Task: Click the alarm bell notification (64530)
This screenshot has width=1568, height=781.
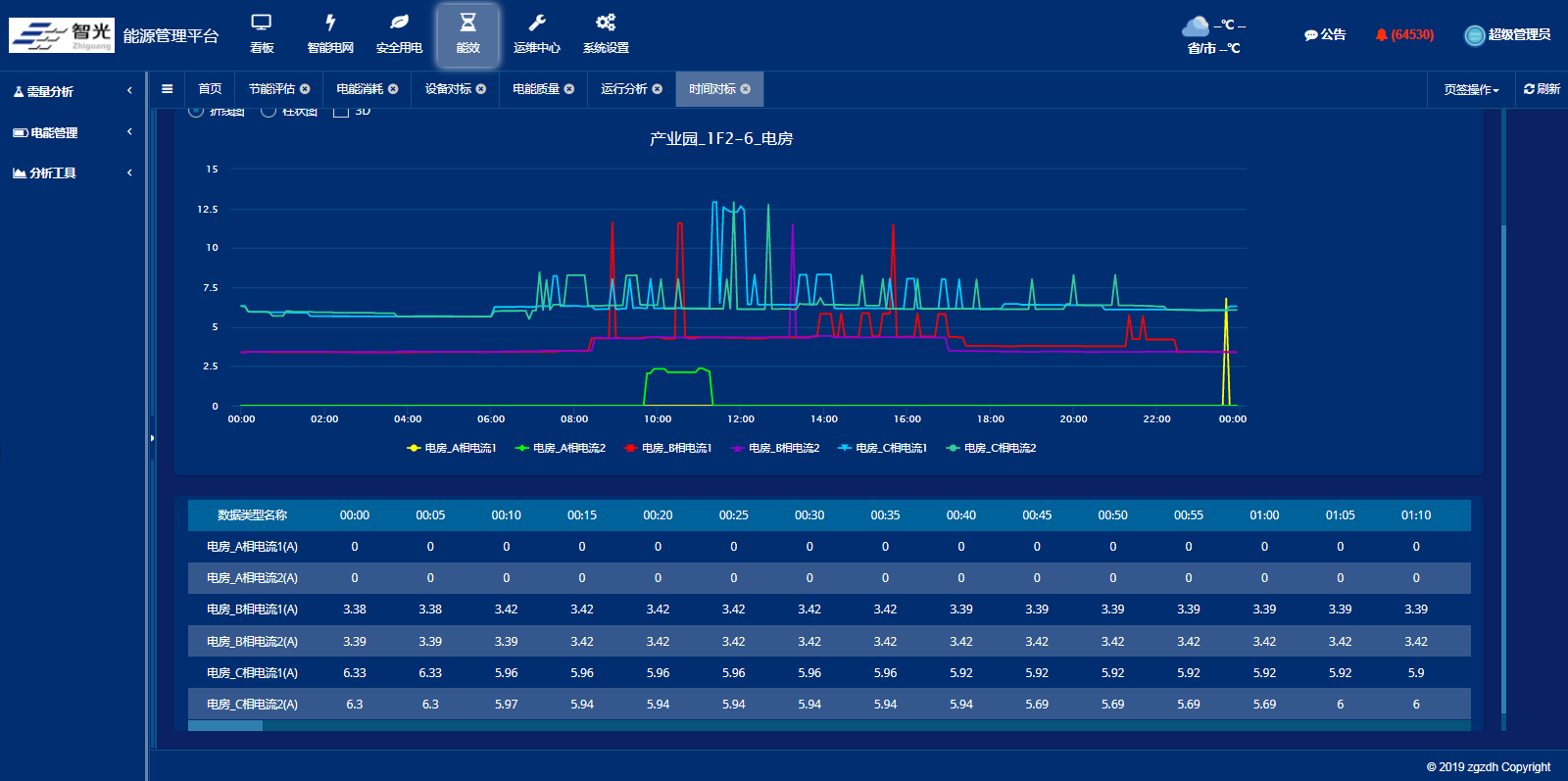Action: 1404,35
